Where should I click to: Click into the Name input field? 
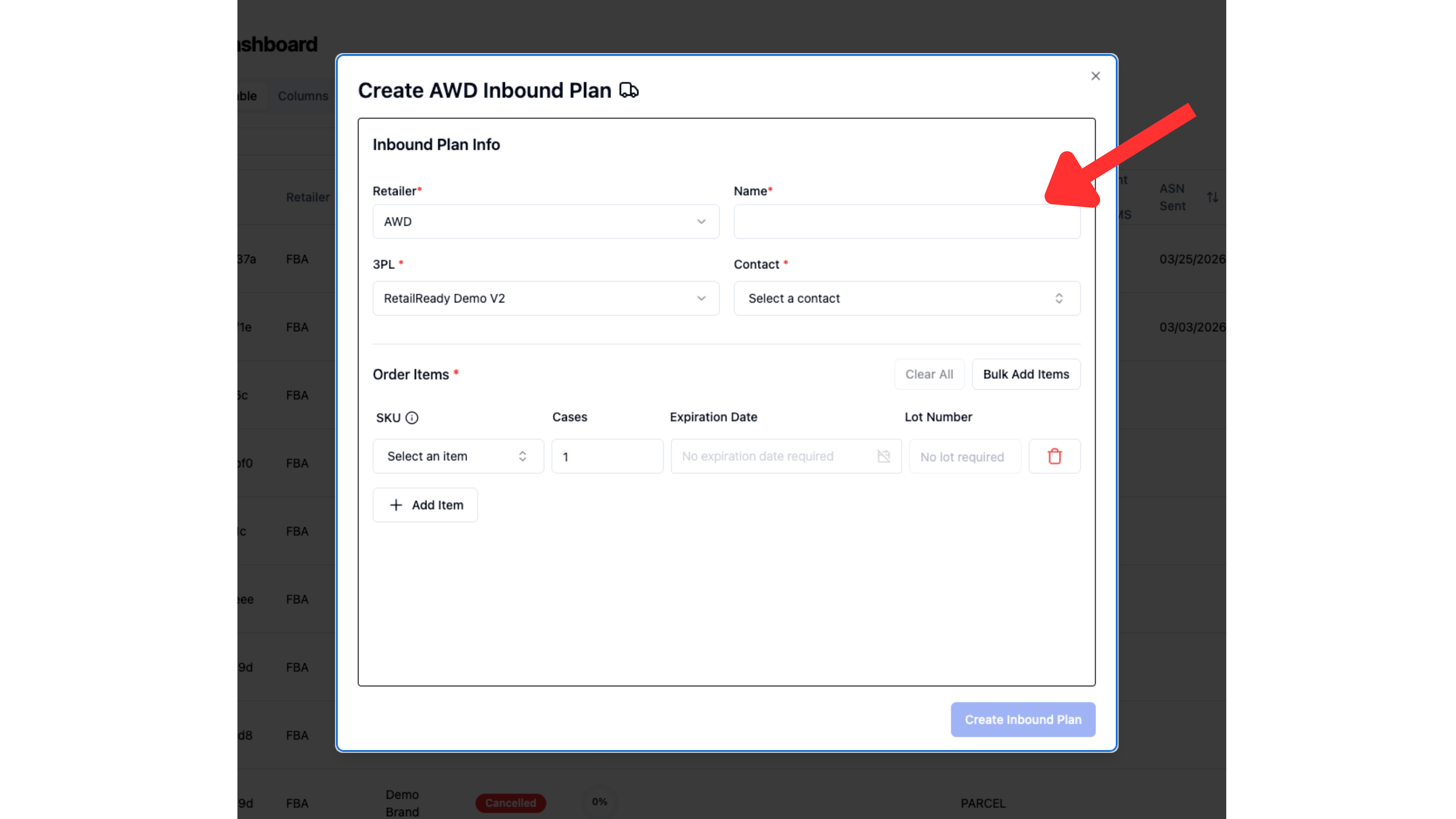(x=907, y=221)
